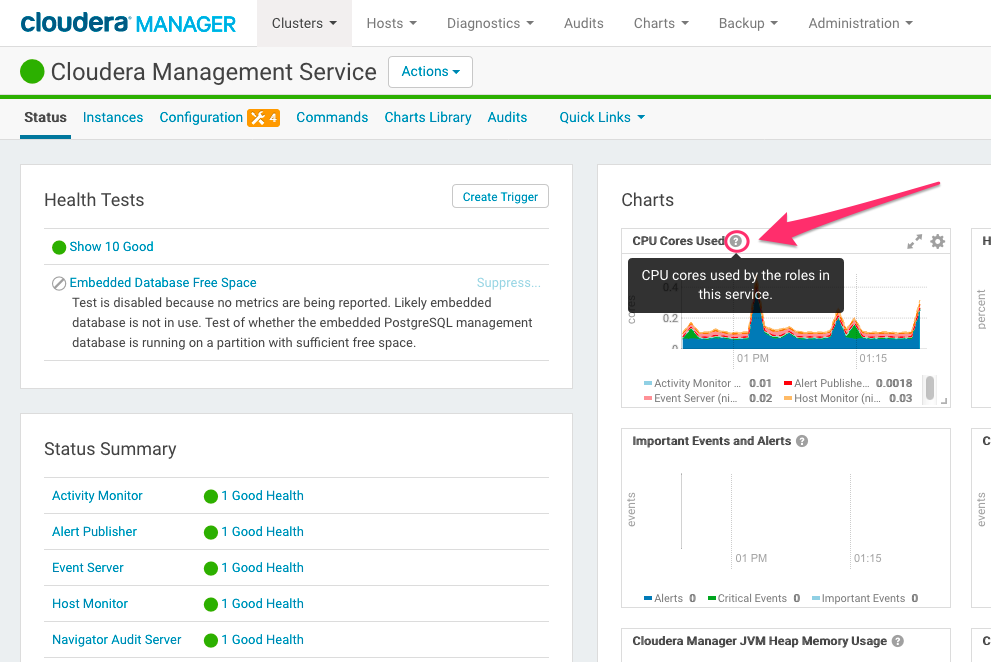991x662 pixels.
Task: Click Alert Publisher 1 Good Health link
Action: [x=262, y=532]
